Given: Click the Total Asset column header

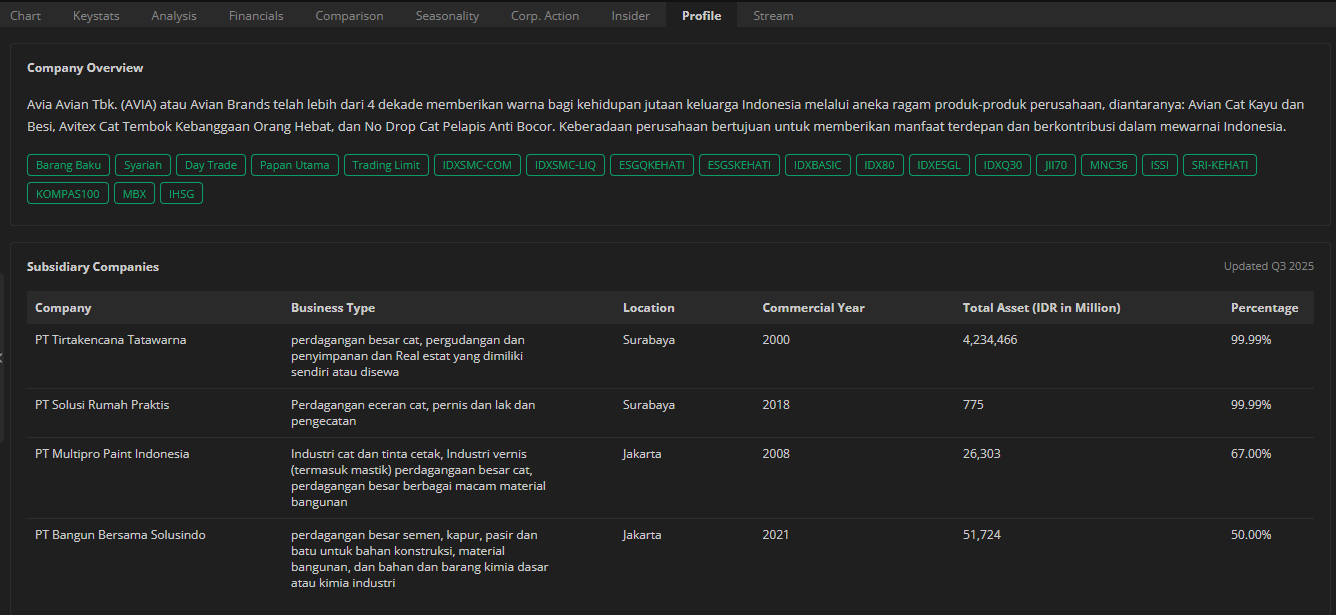Looking at the screenshot, I should tap(1041, 308).
